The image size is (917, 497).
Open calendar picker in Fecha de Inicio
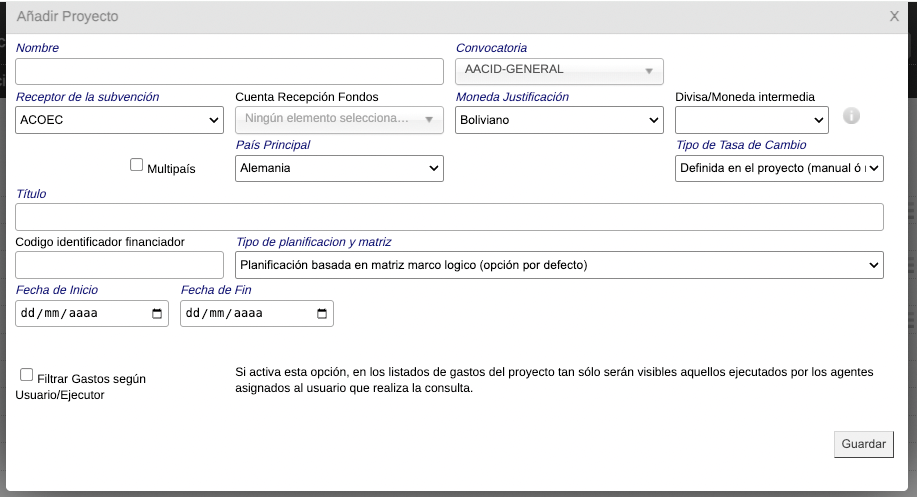point(157,313)
